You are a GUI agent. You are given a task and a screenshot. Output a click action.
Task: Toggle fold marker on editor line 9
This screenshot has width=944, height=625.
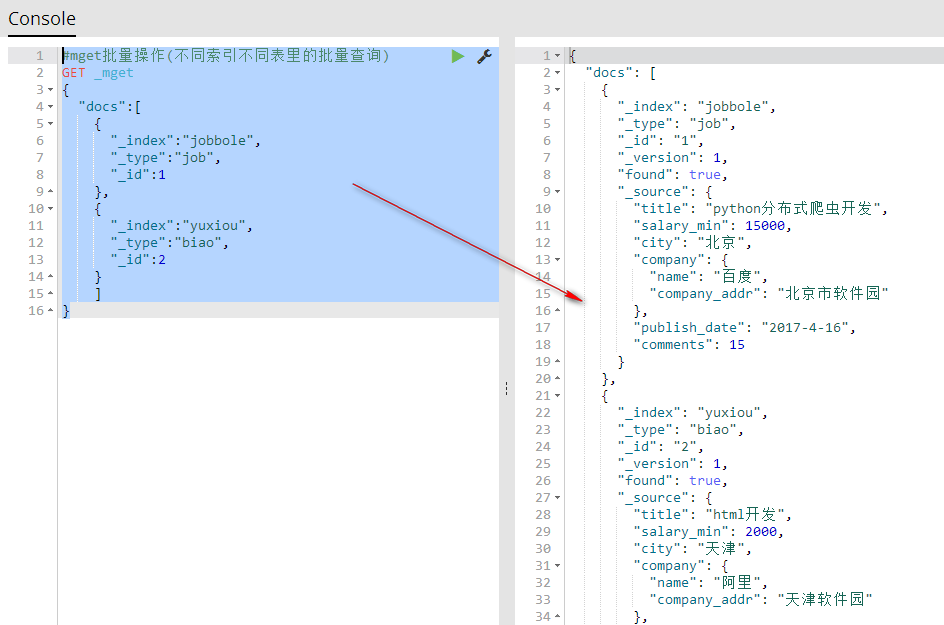tap(51, 191)
